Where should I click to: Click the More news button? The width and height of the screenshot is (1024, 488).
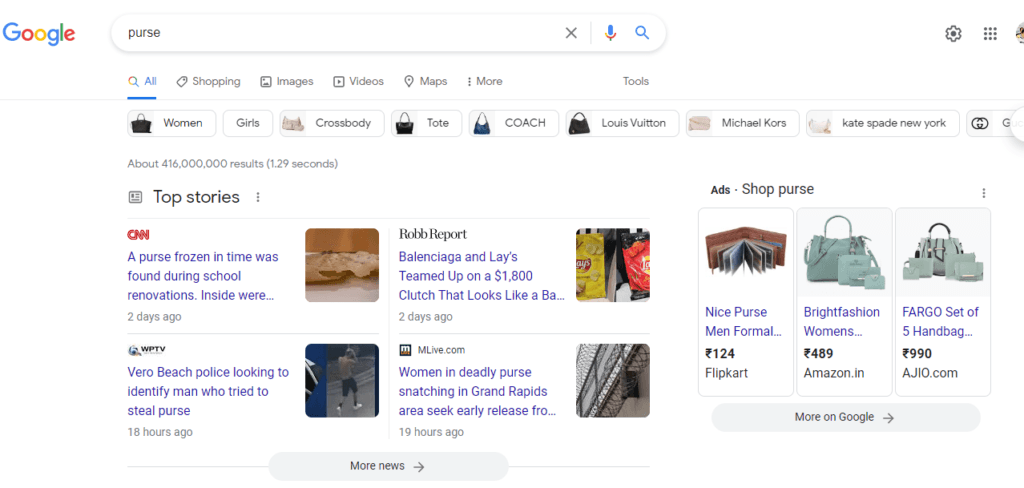(388, 466)
